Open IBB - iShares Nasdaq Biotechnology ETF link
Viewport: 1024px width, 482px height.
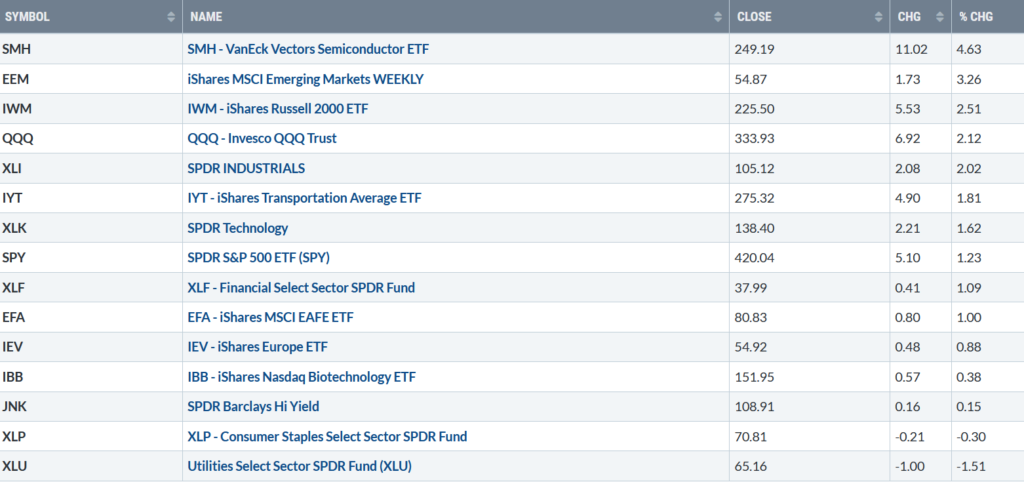302,377
